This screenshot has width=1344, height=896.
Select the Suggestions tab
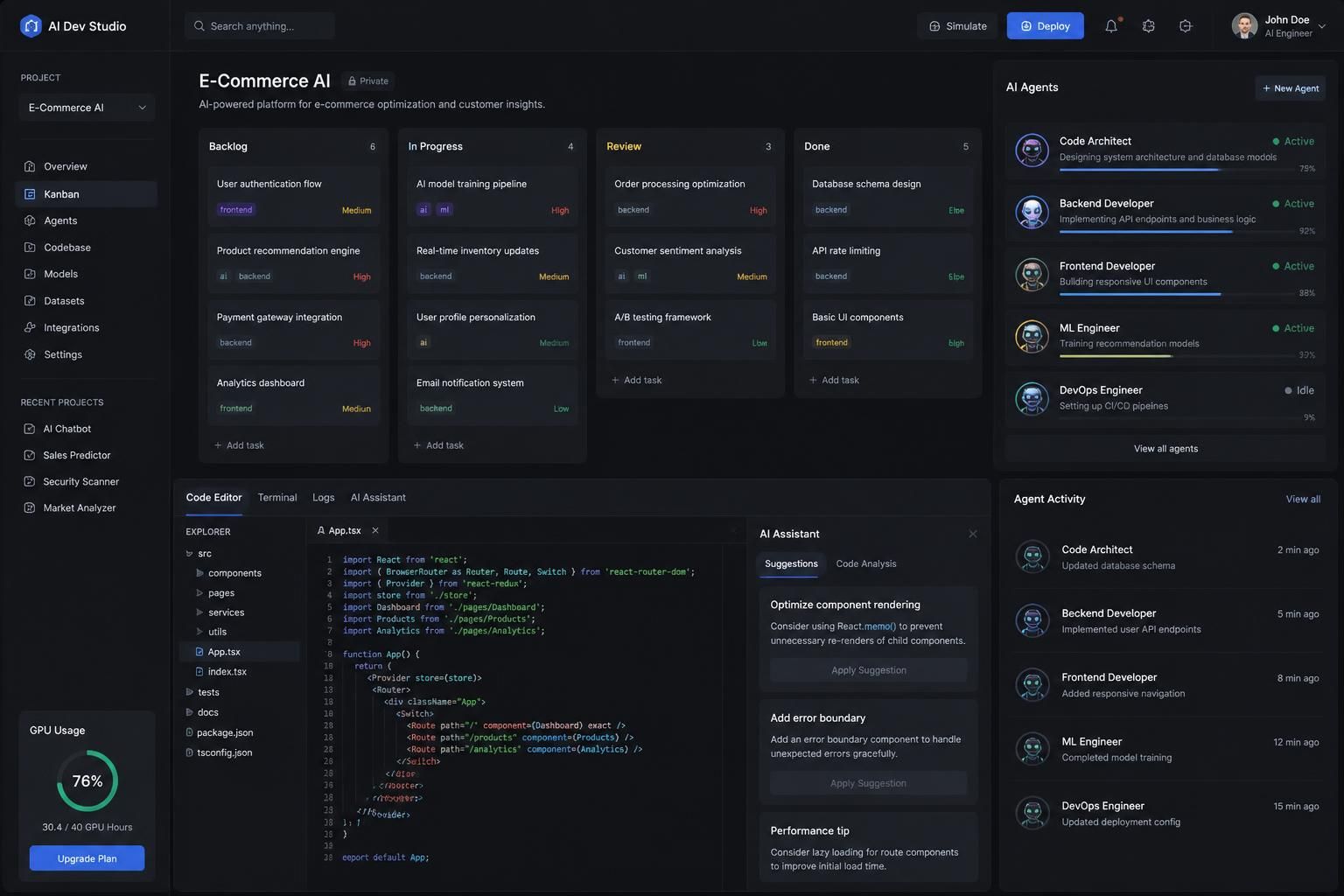point(791,563)
